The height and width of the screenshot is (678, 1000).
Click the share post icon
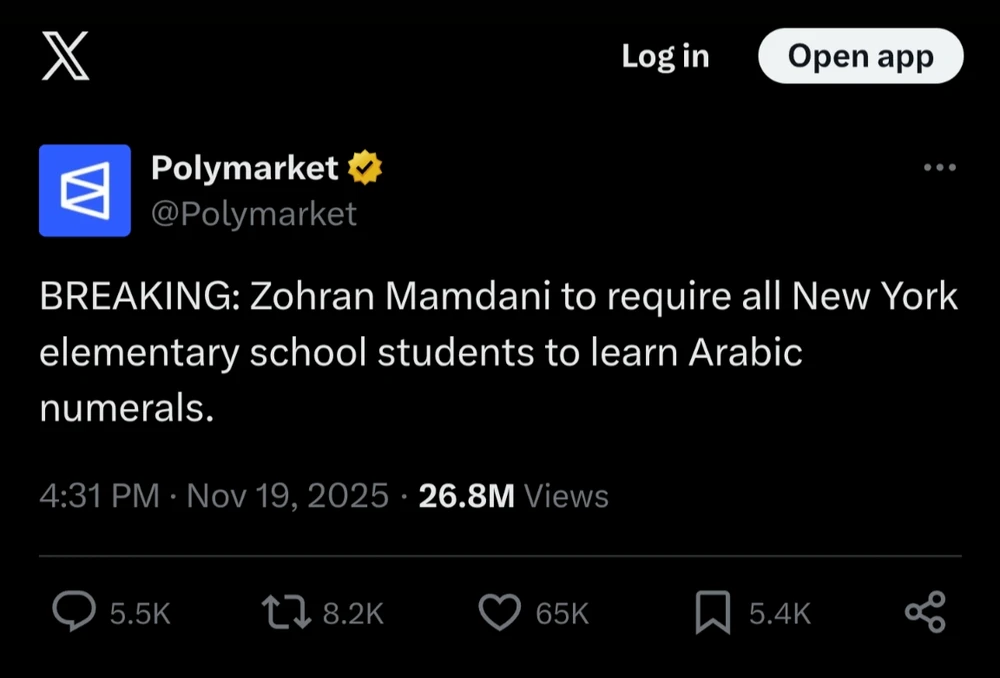925,612
